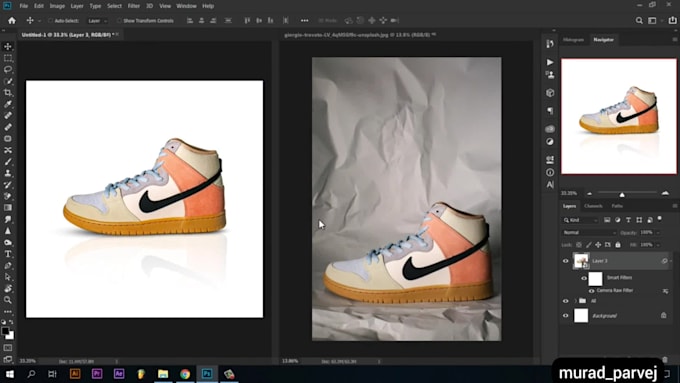Click Lock position icon in Layers
This screenshot has height=383, width=680.
(x=598, y=245)
